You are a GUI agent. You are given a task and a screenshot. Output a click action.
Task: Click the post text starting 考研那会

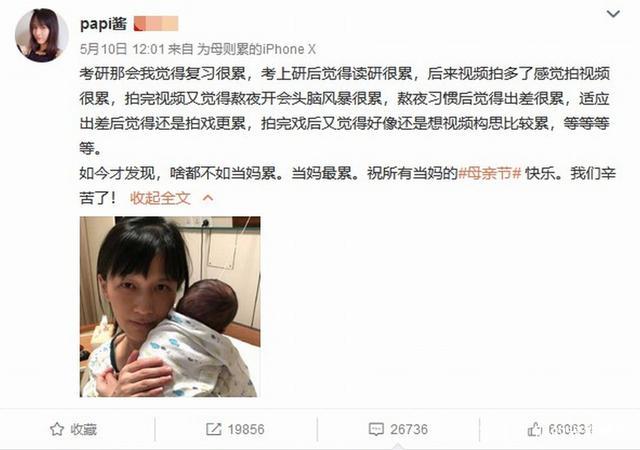(x=345, y=111)
